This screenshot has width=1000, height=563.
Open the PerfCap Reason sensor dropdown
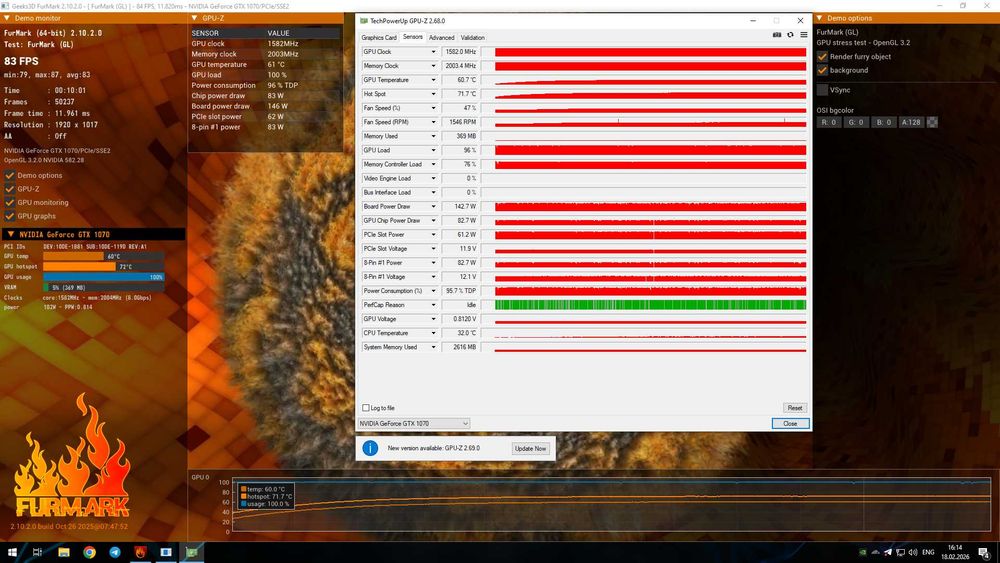pos(433,305)
